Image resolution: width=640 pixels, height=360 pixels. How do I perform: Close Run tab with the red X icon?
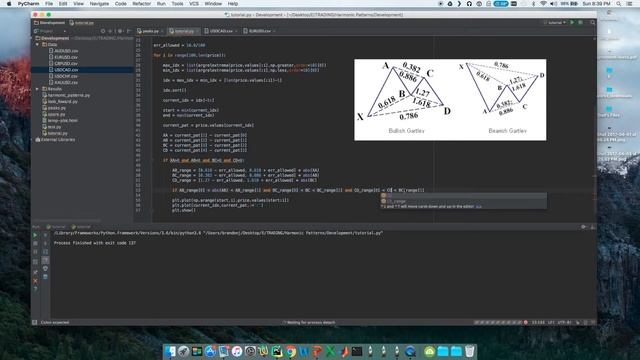click(x=35, y=281)
